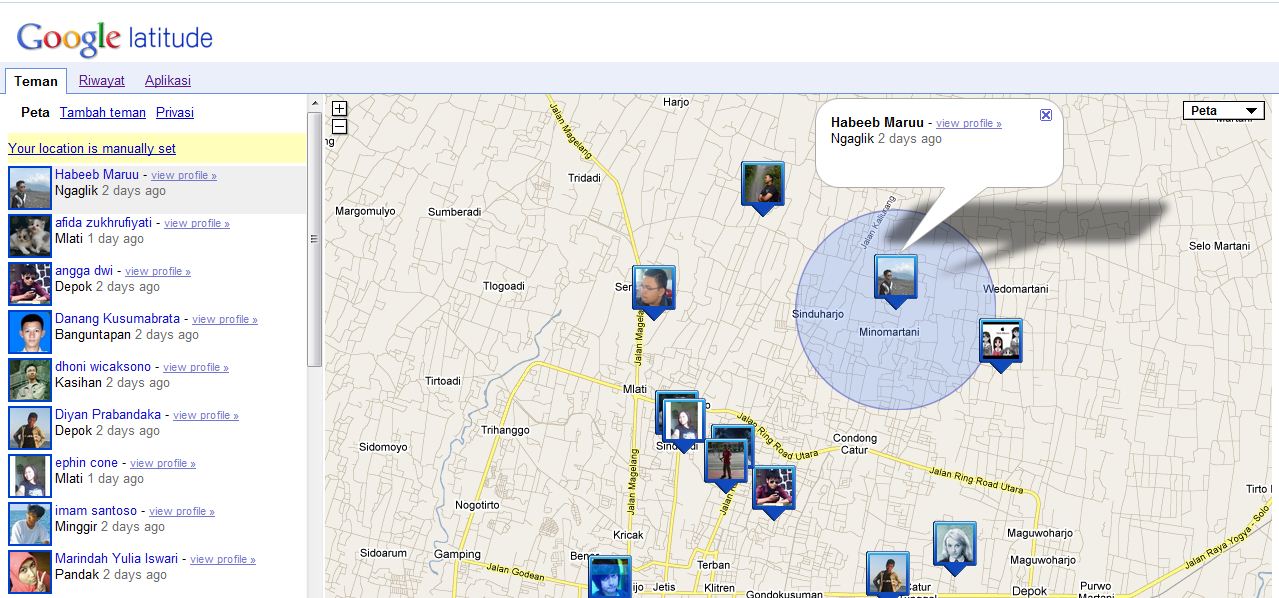Screen dimensions: 1279x598
Task: Open view profile link for angga dwi
Action: coord(158,272)
